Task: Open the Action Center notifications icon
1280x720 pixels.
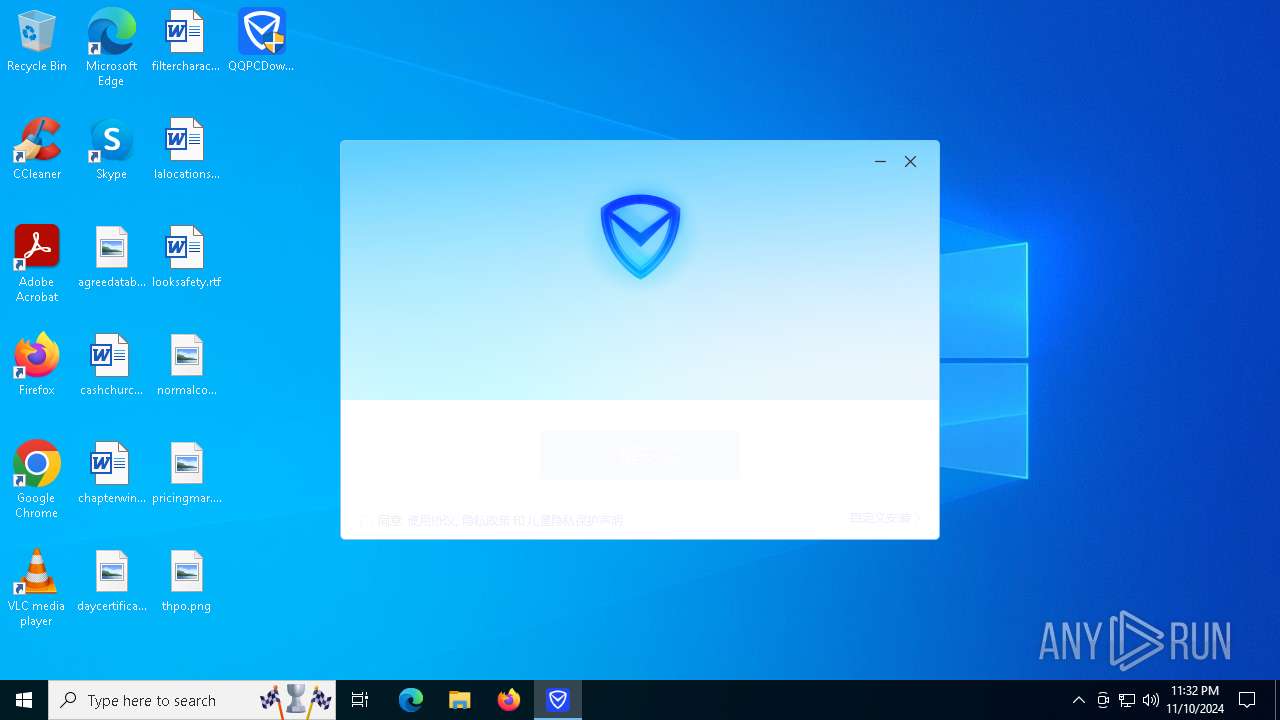Action: (1247, 700)
